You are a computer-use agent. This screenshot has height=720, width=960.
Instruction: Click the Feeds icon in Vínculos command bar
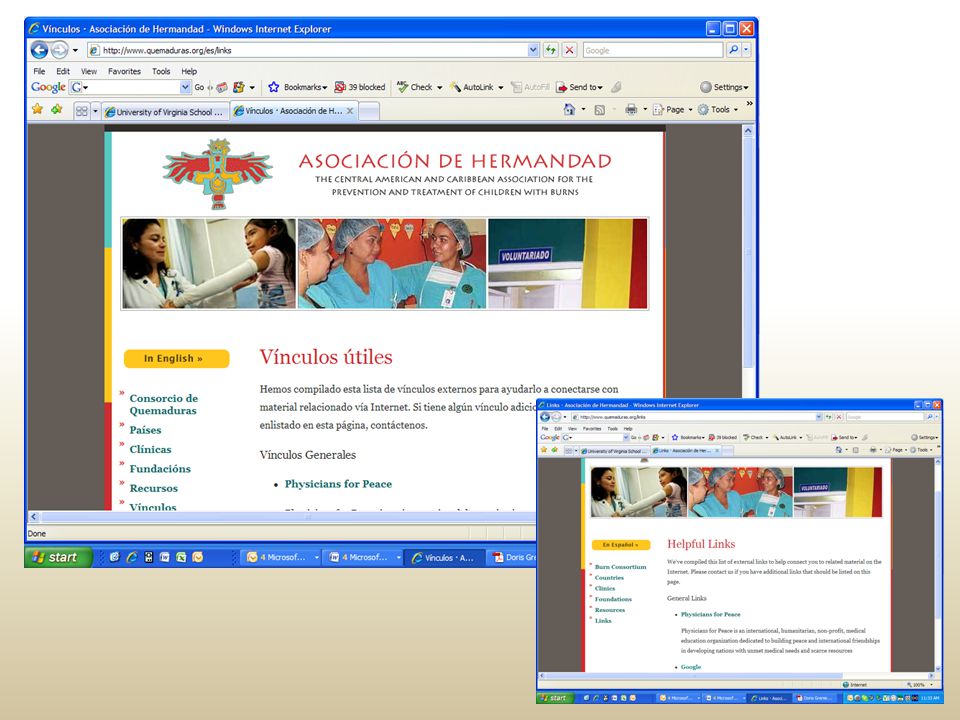(x=600, y=110)
